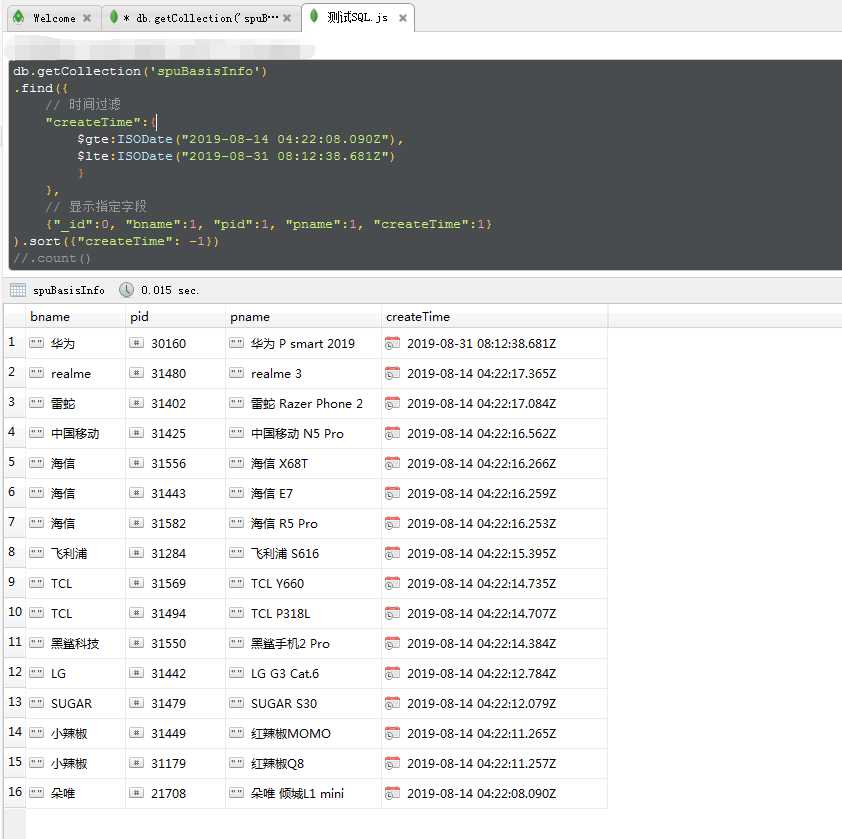This screenshot has height=839, width=842.
Task: Click the string icon beside 雷蛇 bname
Action: [37, 402]
